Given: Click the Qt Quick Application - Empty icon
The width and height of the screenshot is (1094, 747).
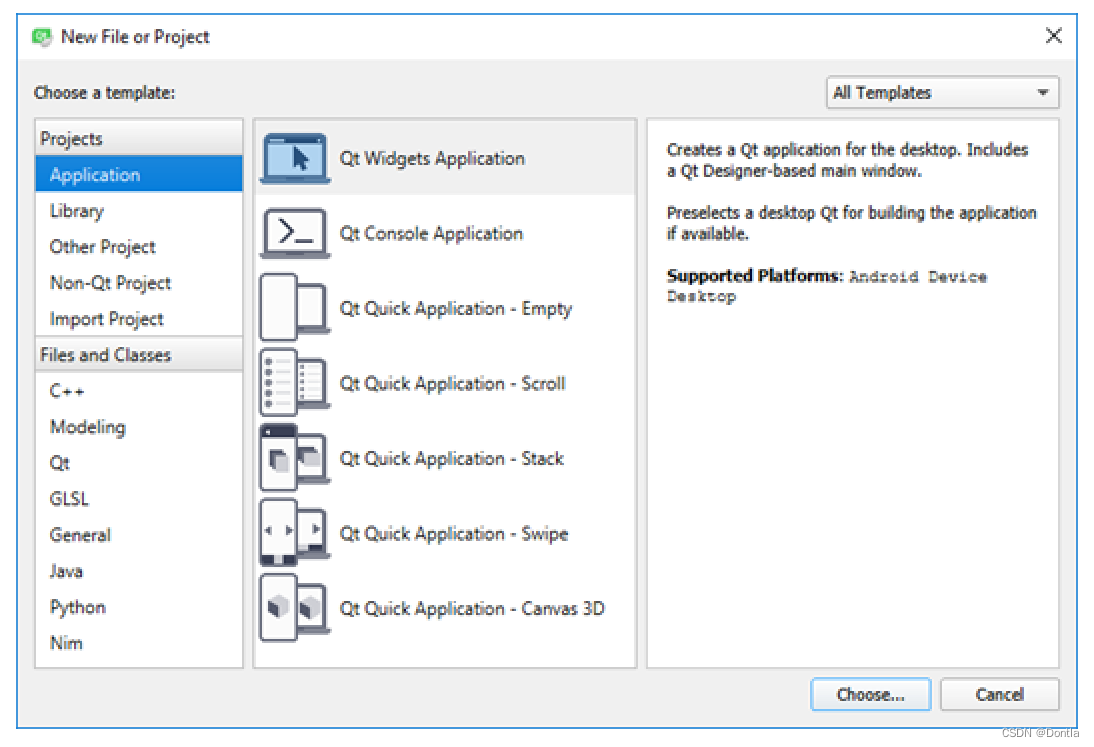Looking at the screenshot, I should (295, 308).
